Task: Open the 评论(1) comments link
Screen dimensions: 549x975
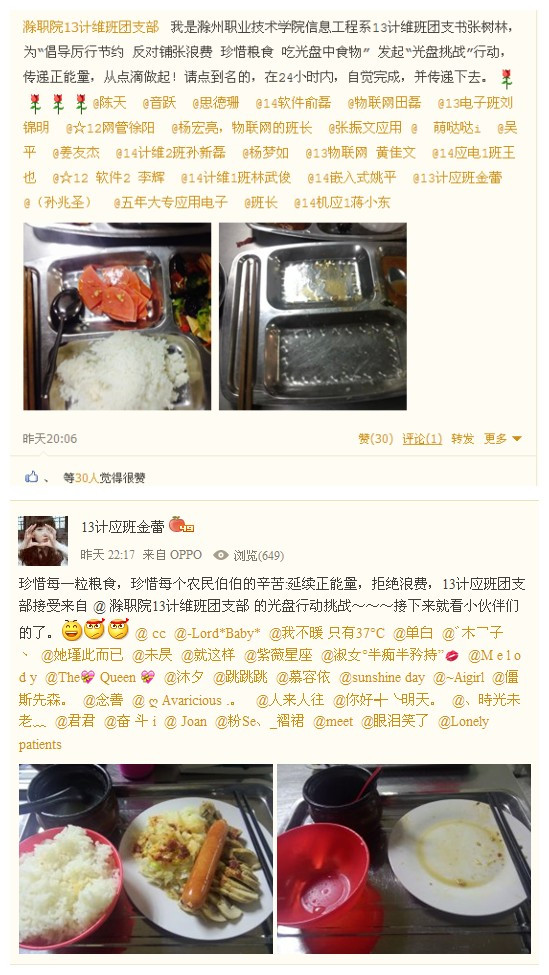Action: coord(422,439)
